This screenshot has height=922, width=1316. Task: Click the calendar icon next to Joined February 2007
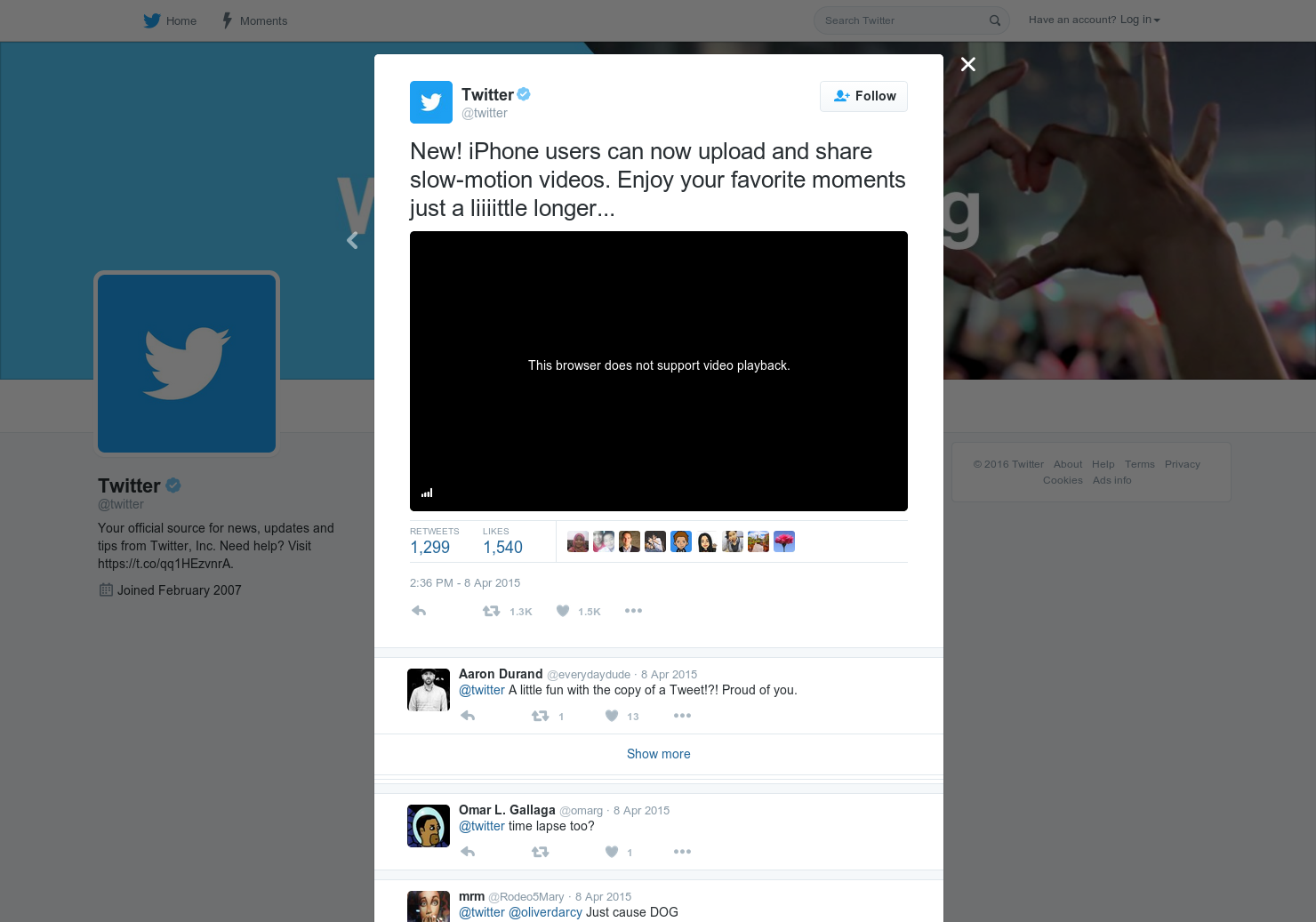104,589
